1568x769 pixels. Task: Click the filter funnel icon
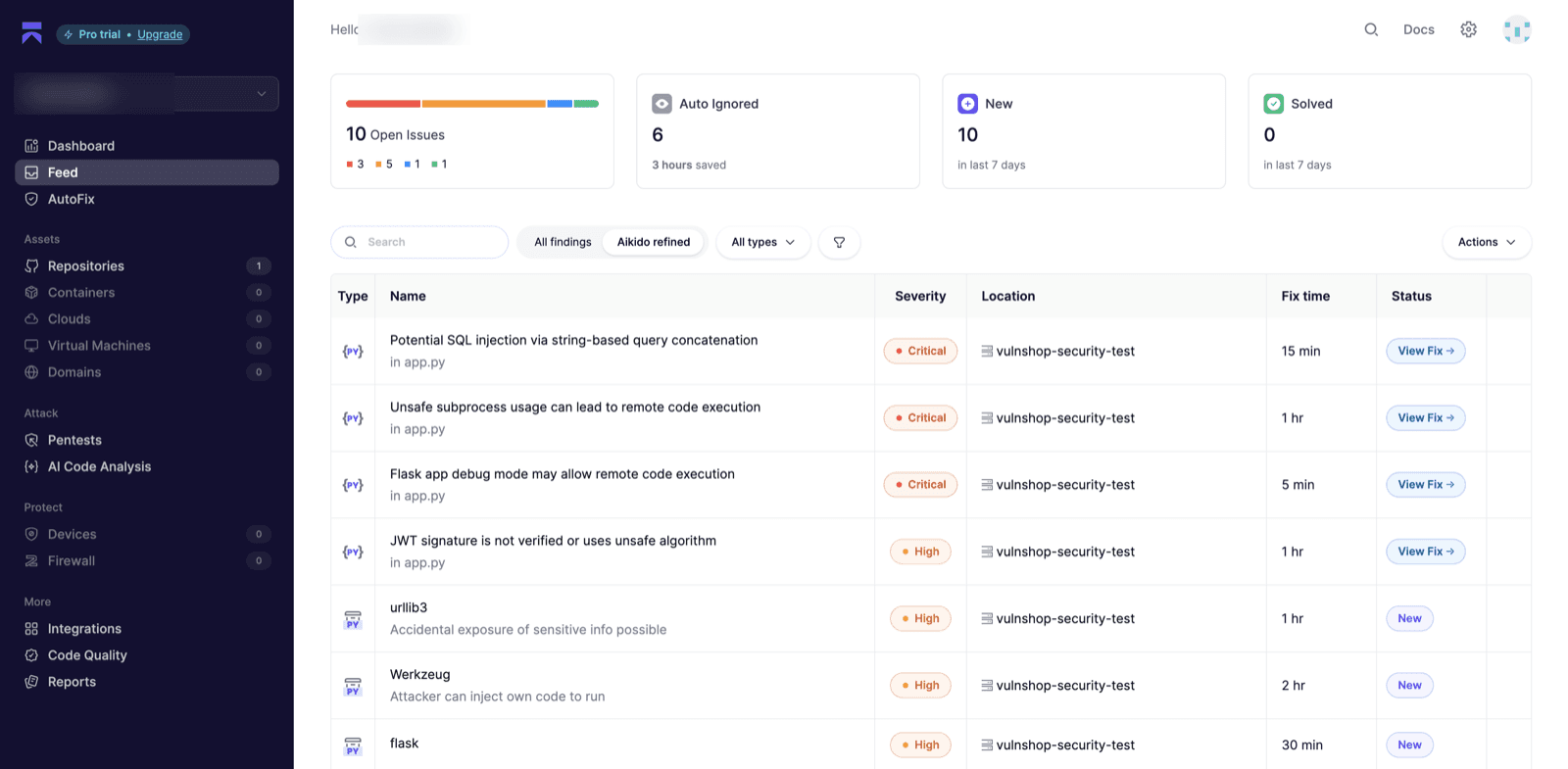840,242
